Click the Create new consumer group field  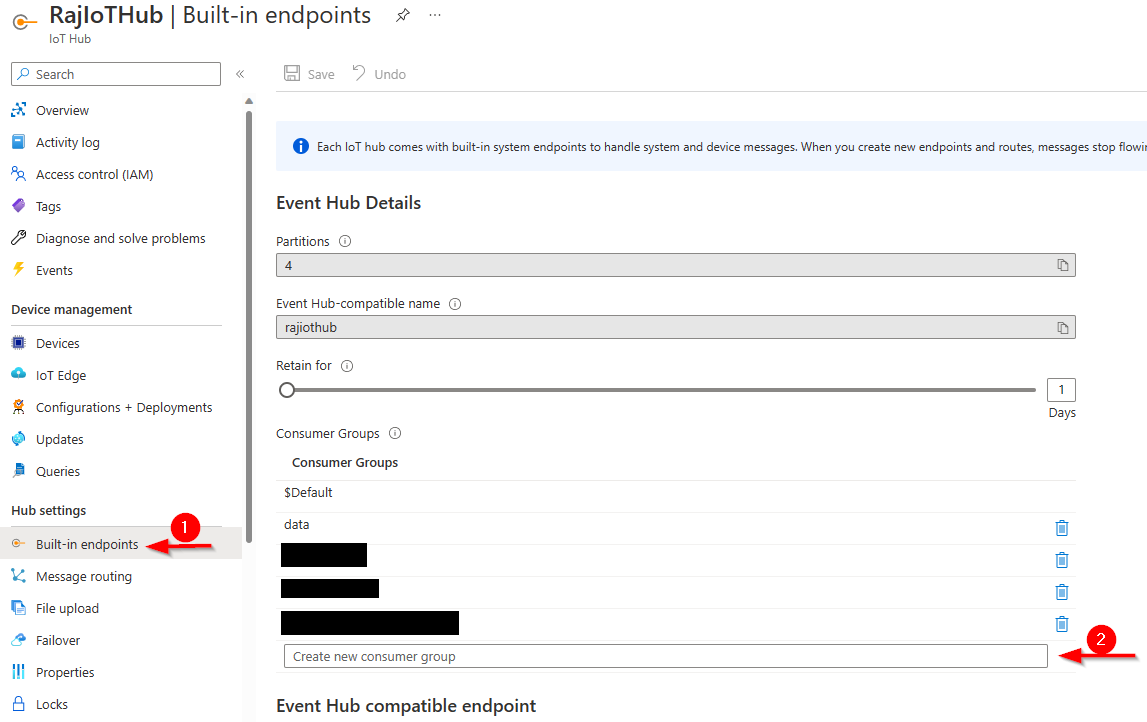point(665,656)
